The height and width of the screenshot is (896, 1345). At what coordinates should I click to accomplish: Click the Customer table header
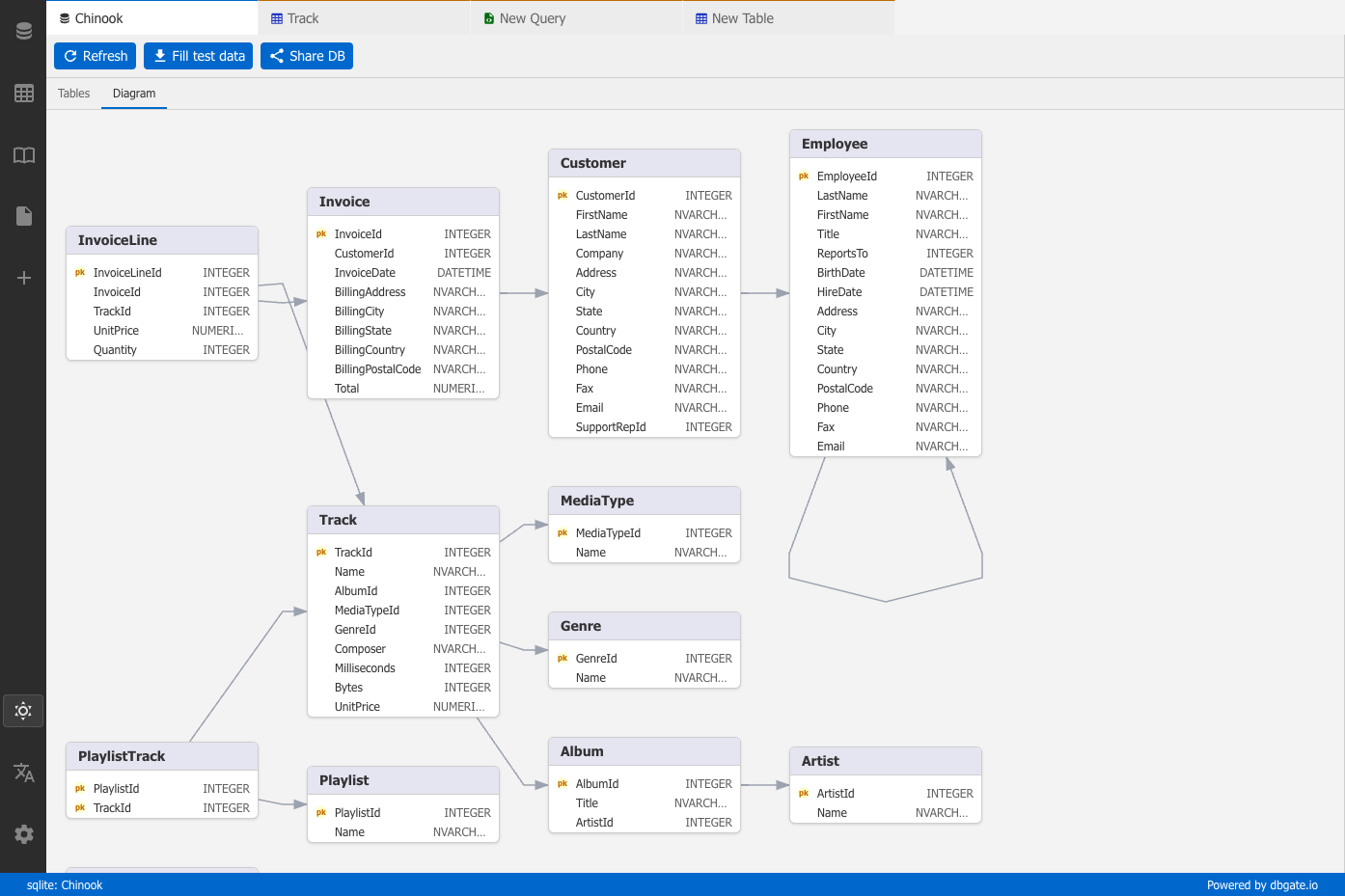[x=645, y=163]
